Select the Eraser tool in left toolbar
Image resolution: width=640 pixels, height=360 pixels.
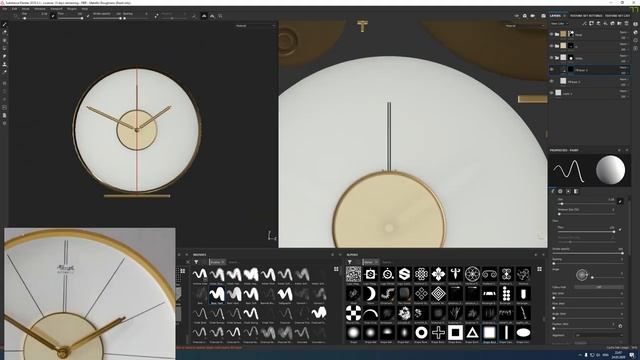[x=4, y=33]
